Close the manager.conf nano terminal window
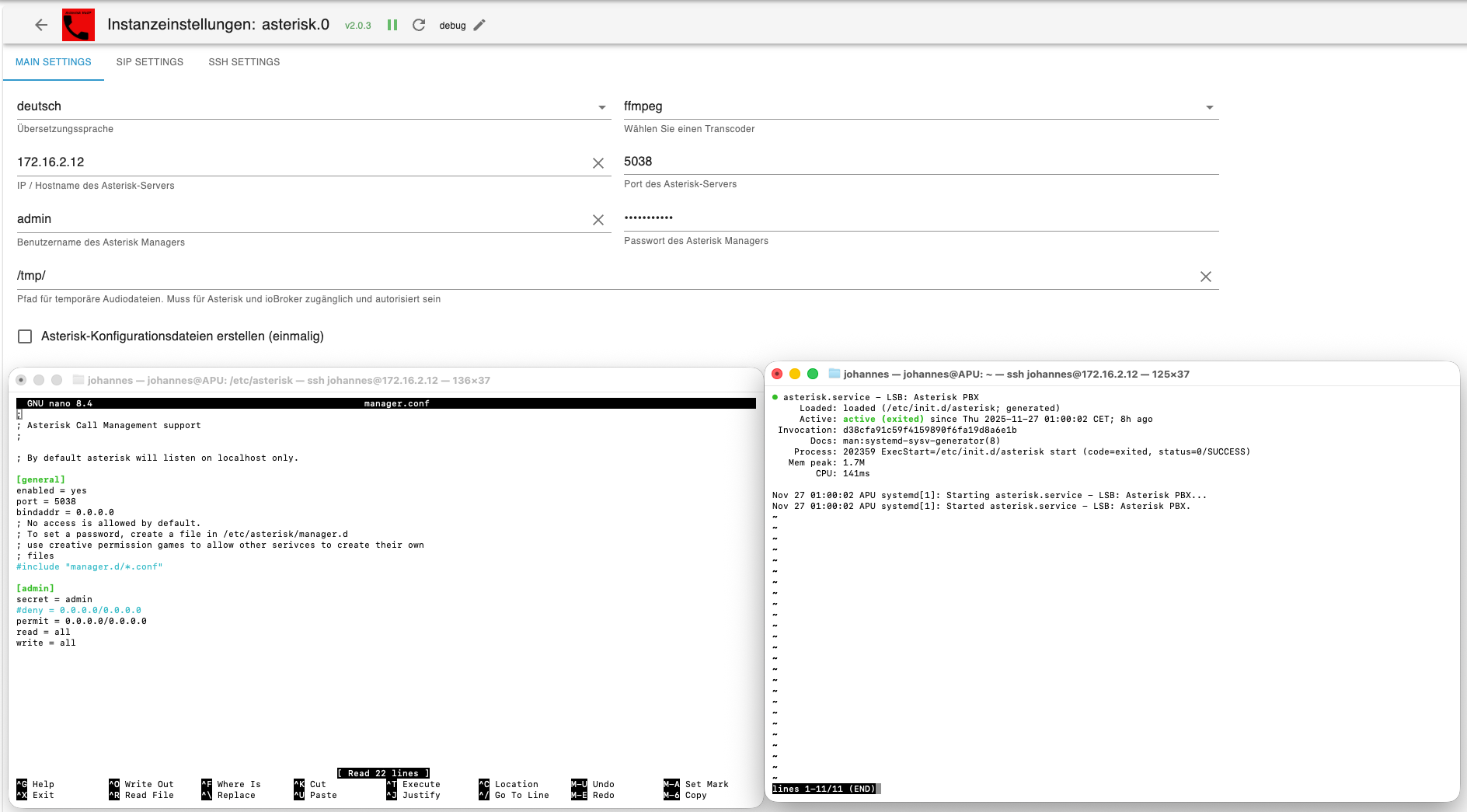1467x812 pixels. [x=21, y=380]
